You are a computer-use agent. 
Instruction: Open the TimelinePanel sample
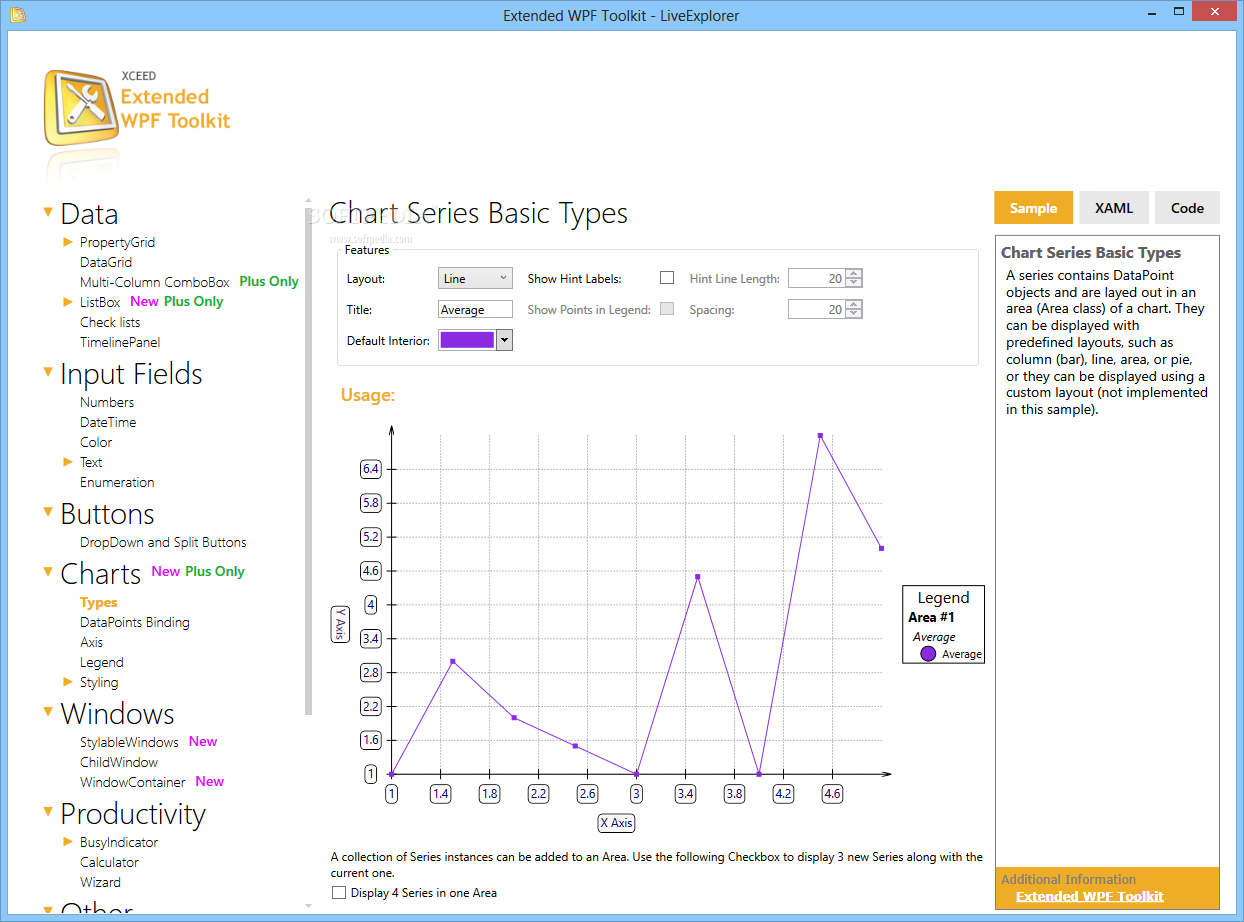click(120, 342)
